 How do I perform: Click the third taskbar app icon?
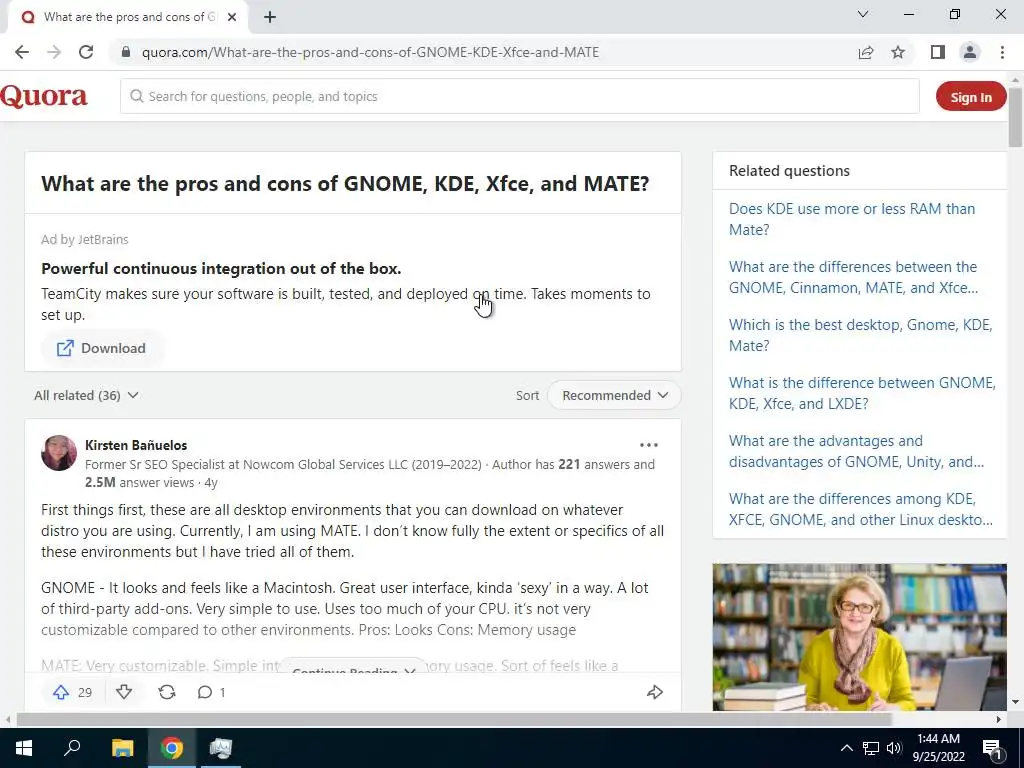(221, 748)
